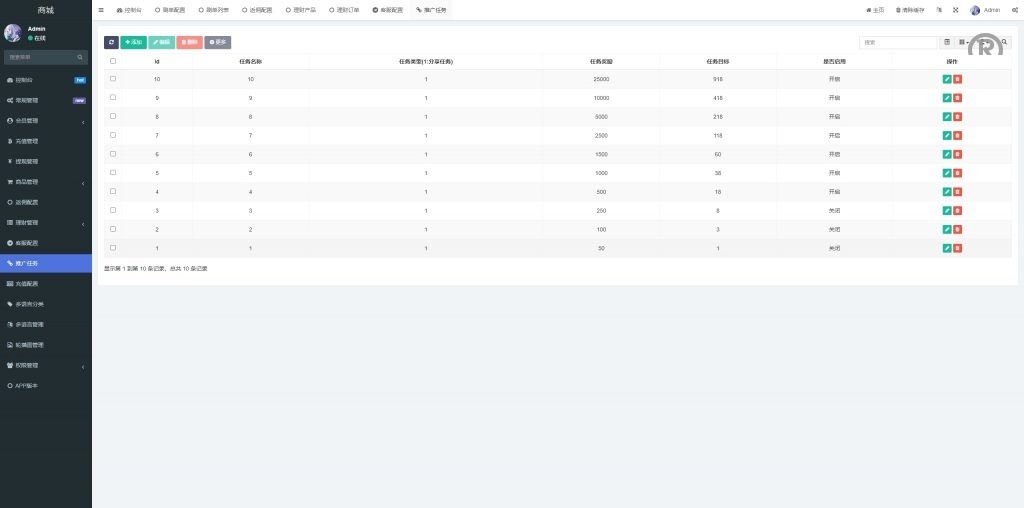
Task: Tick the checkbox for row with Id 8
Action: 113,116
